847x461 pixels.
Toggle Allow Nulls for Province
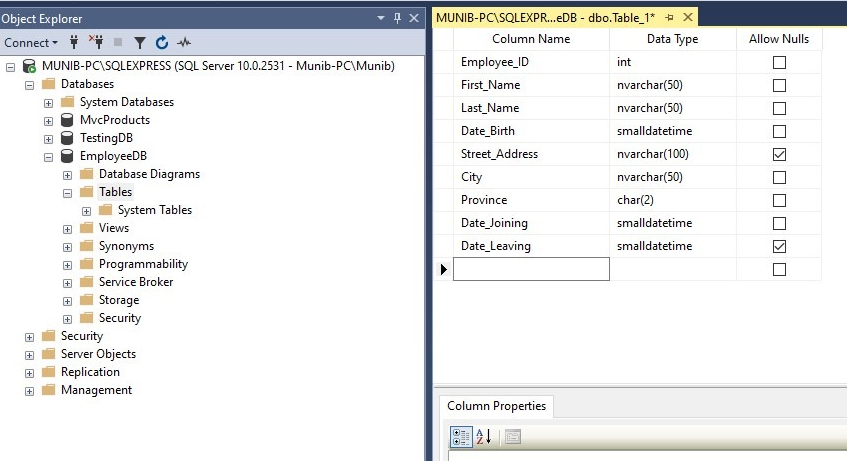[779, 201]
